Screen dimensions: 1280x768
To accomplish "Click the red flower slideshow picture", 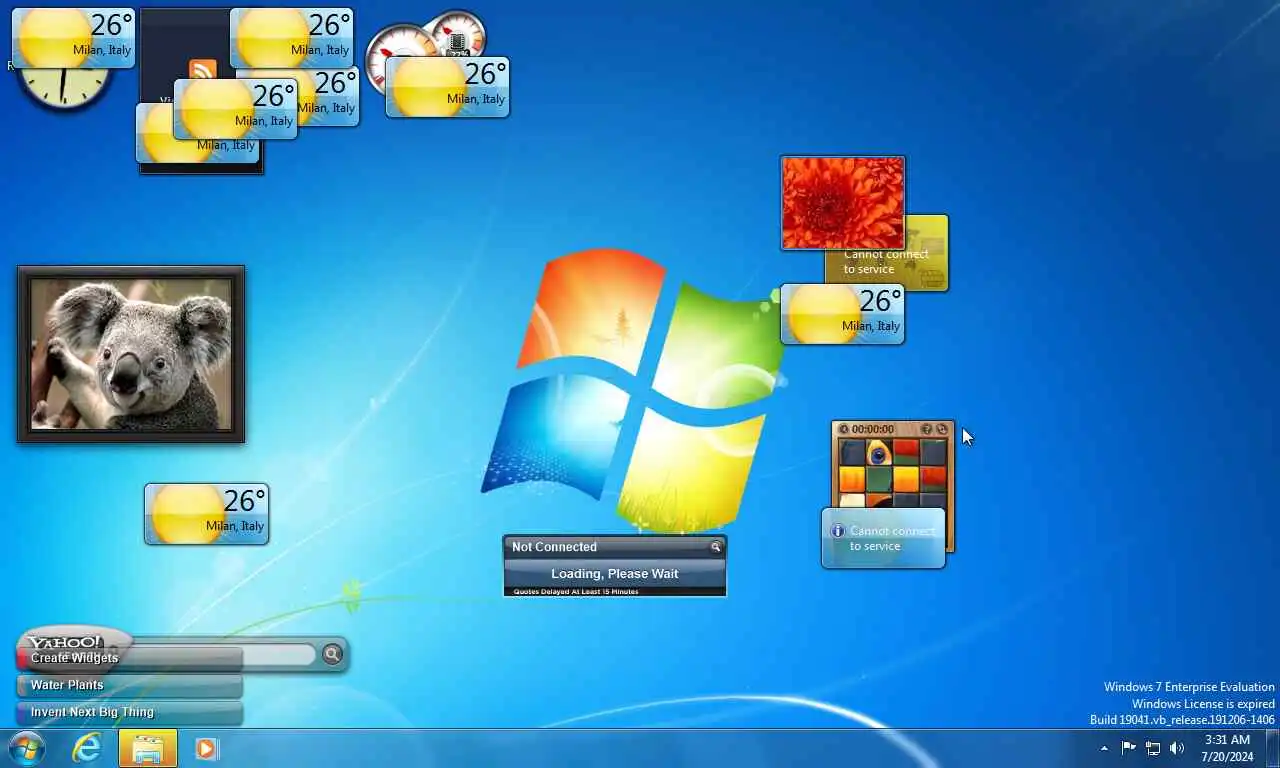I will coord(843,203).
